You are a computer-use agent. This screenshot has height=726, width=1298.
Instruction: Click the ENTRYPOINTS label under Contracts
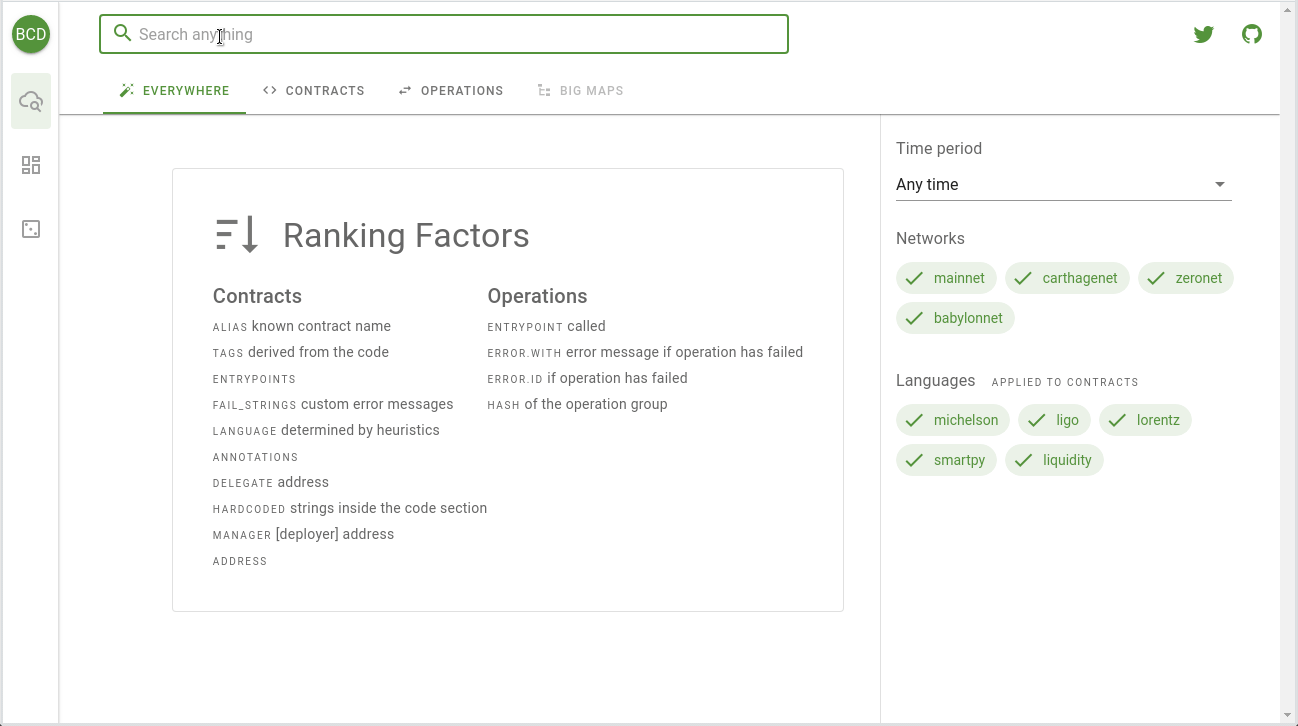tap(254, 379)
